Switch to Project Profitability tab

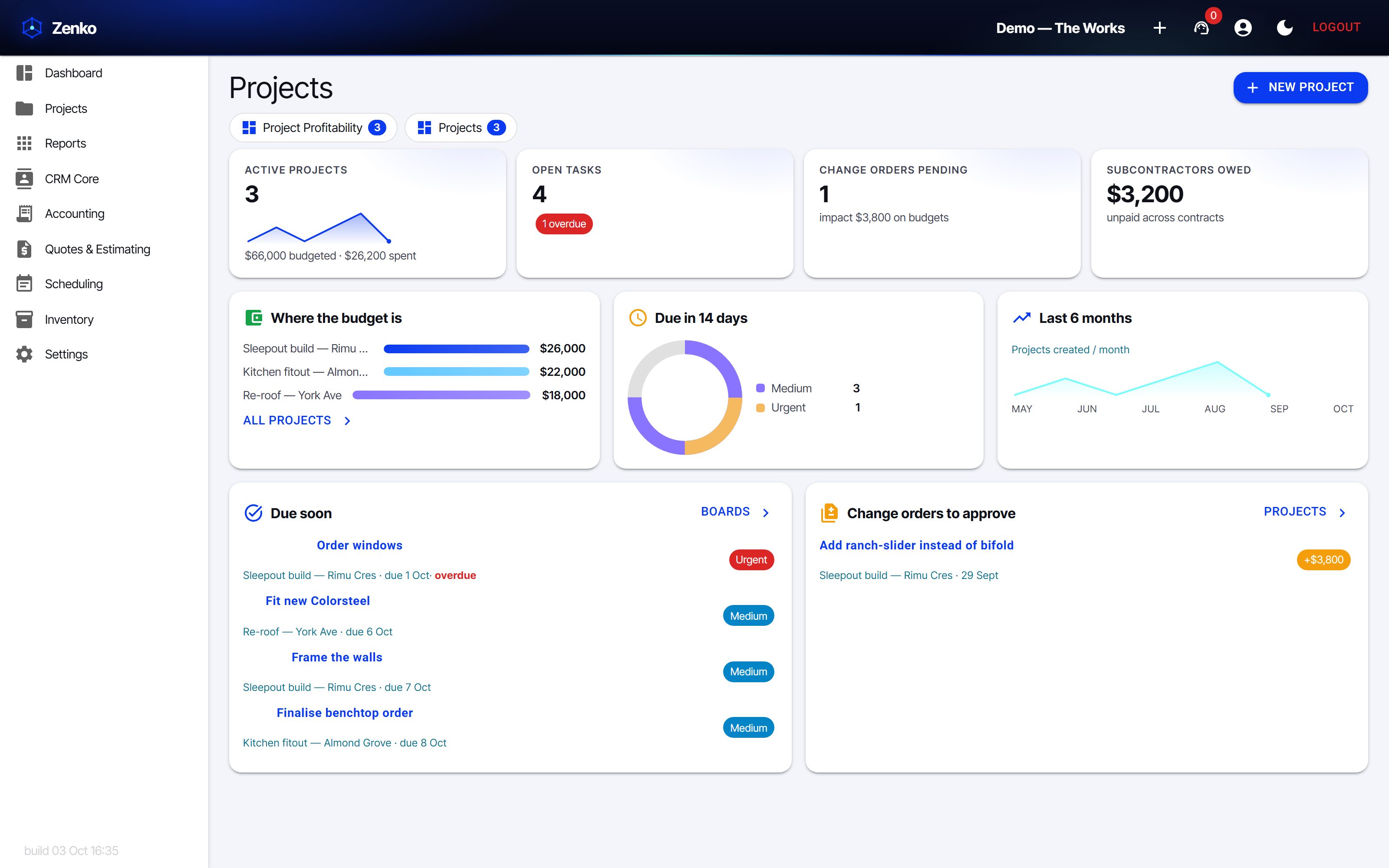pos(313,128)
